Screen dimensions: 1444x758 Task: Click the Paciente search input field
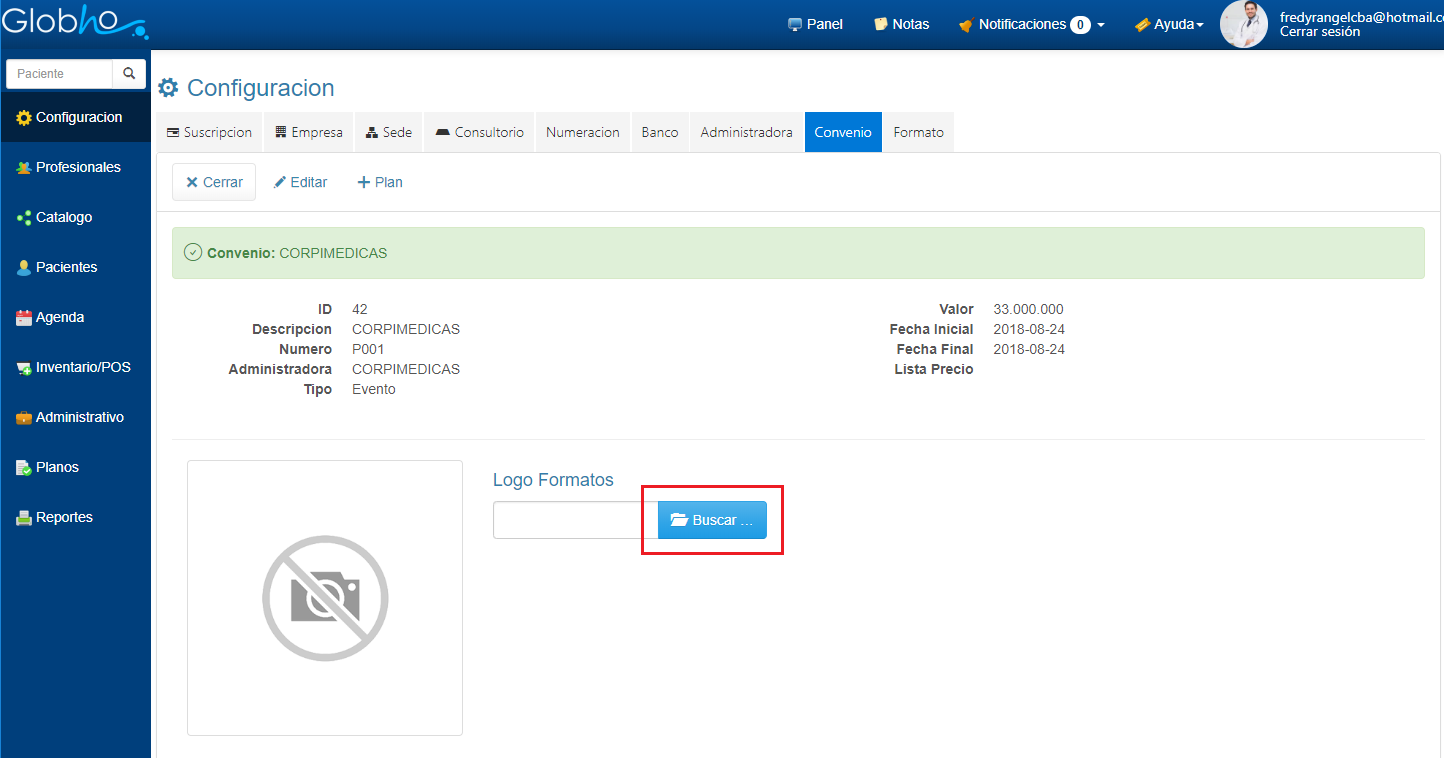(60, 74)
